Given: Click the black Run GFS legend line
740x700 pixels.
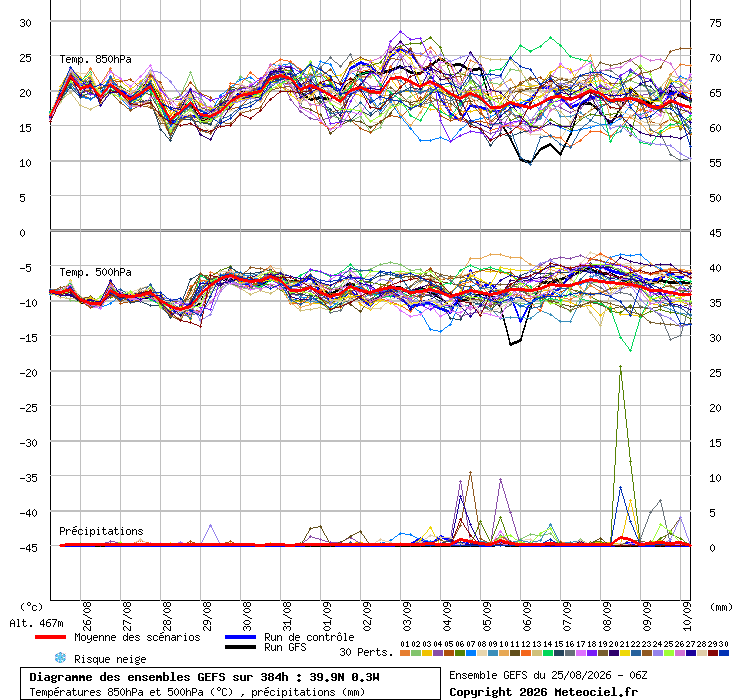Looking at the screenshot, I should point(241,647).
